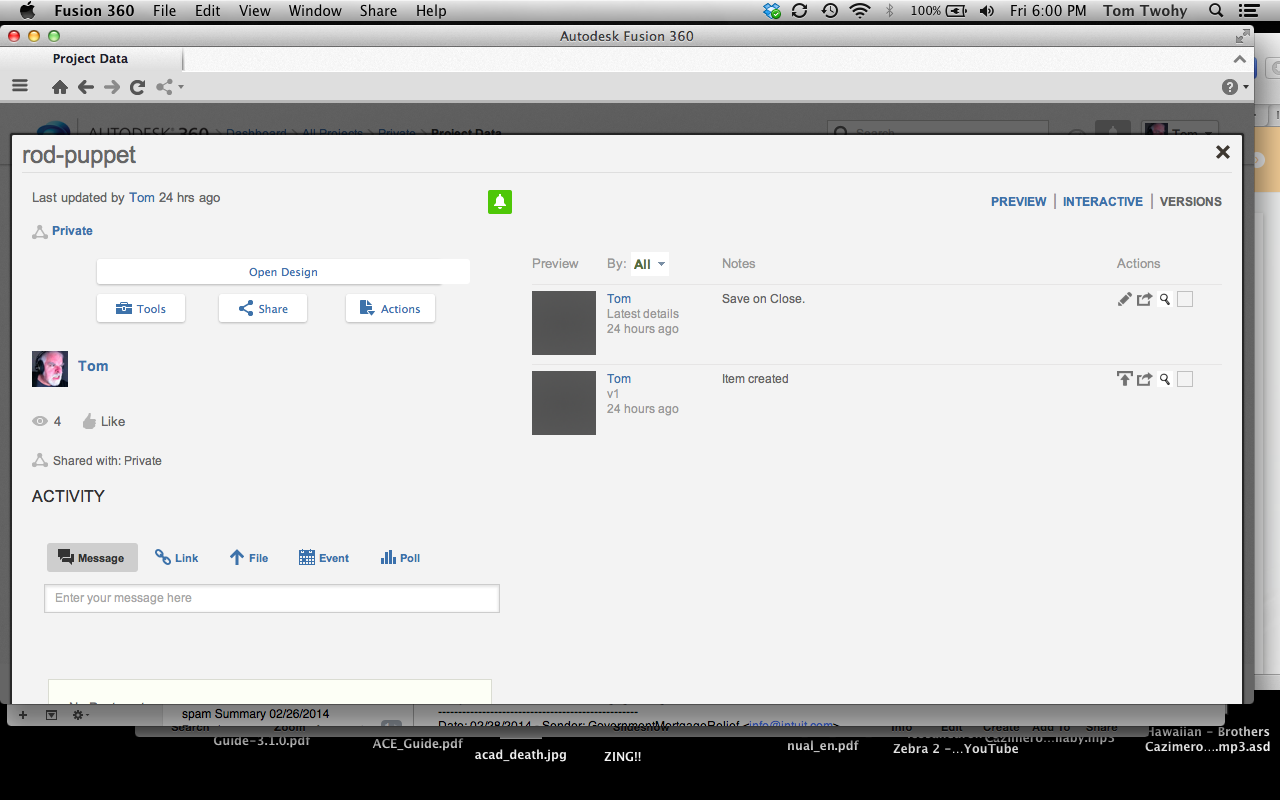
Task: Open the v1 version thumbnail
Action: (x=564, y=403)
